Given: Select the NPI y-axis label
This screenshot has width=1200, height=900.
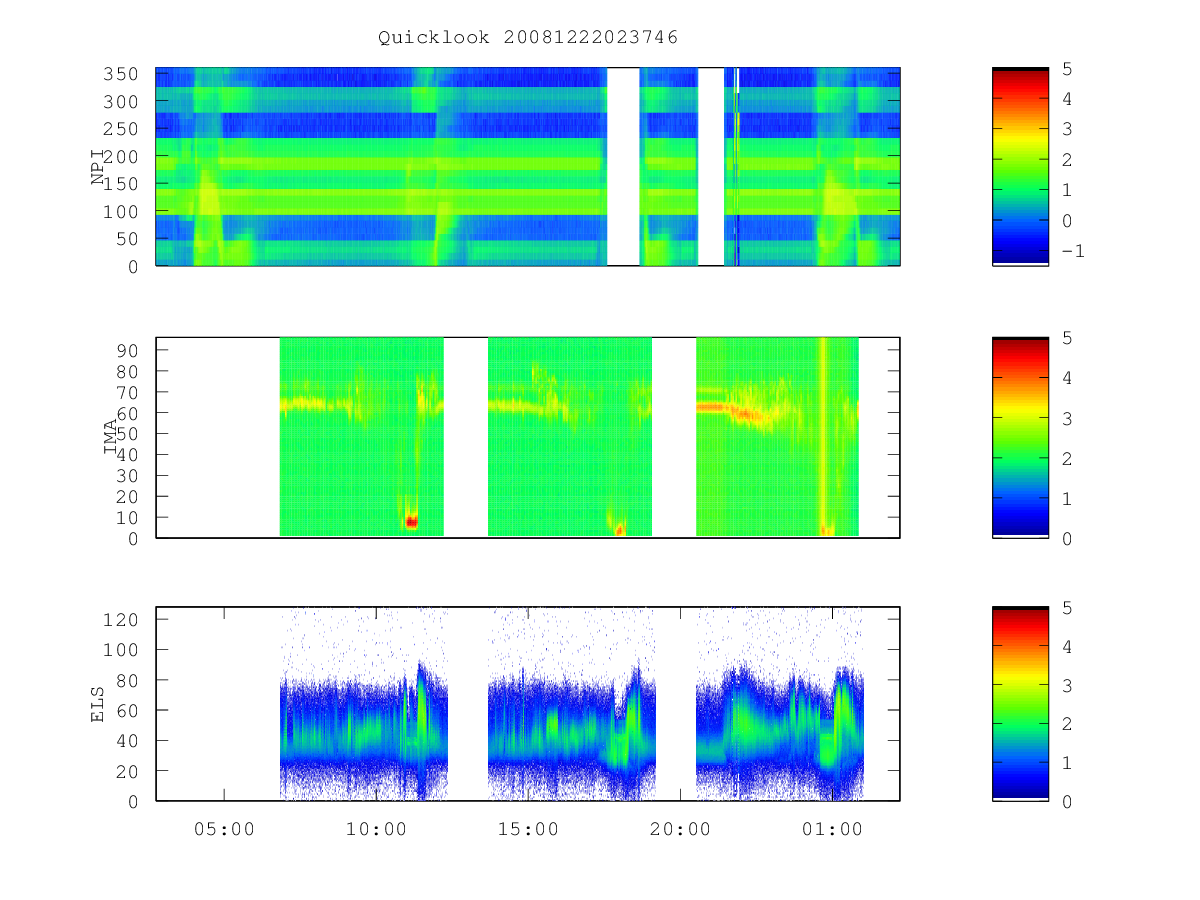Looking at the screenshot, I should point(99,166).
